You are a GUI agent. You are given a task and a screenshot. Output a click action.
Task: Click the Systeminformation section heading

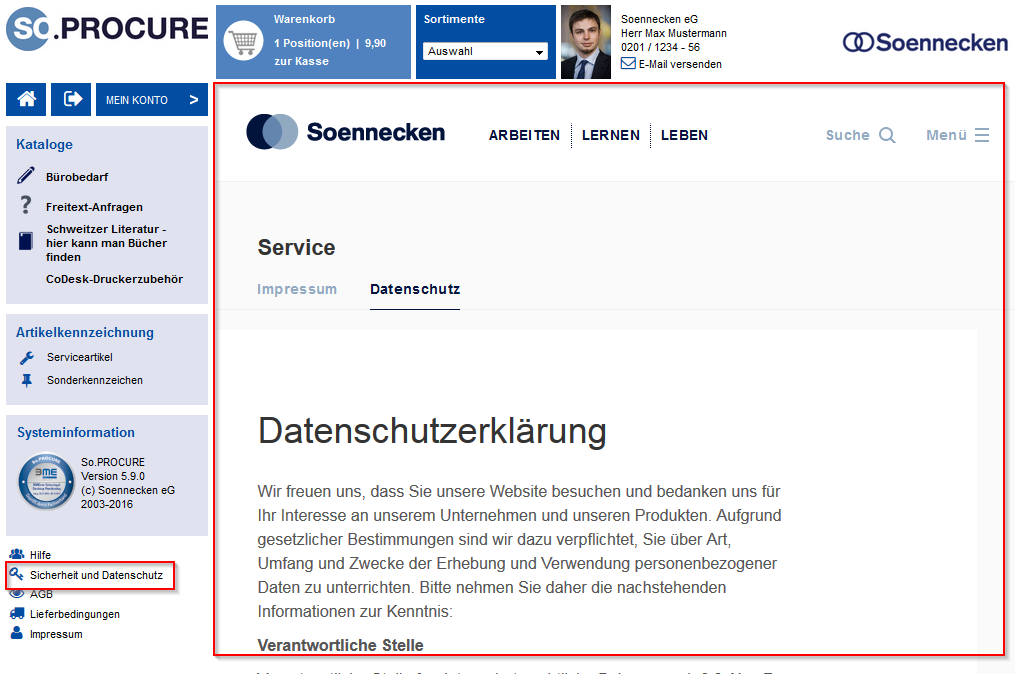click(76, 432)
